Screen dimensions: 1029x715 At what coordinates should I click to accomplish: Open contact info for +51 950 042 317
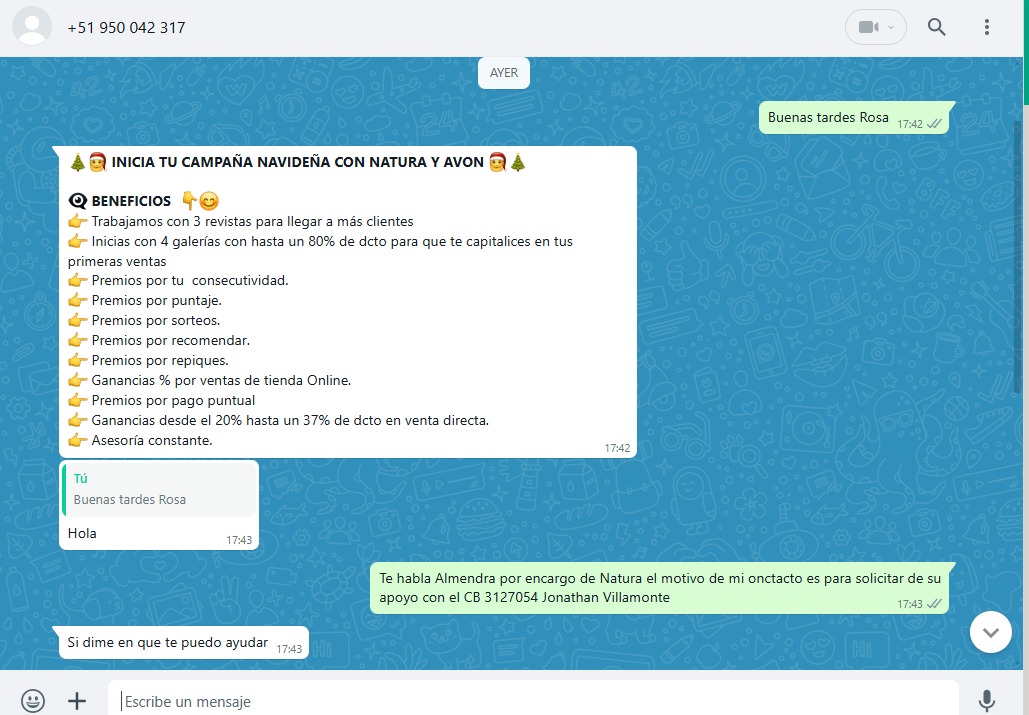(126, 27)
